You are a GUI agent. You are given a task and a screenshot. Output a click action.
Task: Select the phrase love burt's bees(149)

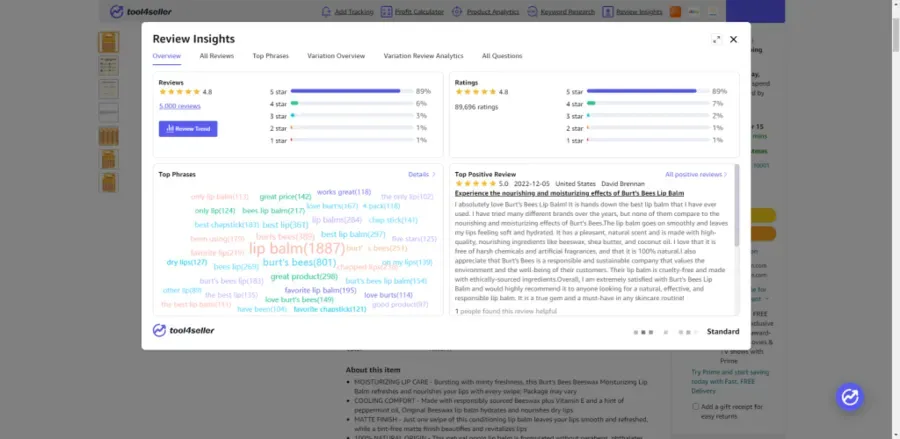pos(299,300)
